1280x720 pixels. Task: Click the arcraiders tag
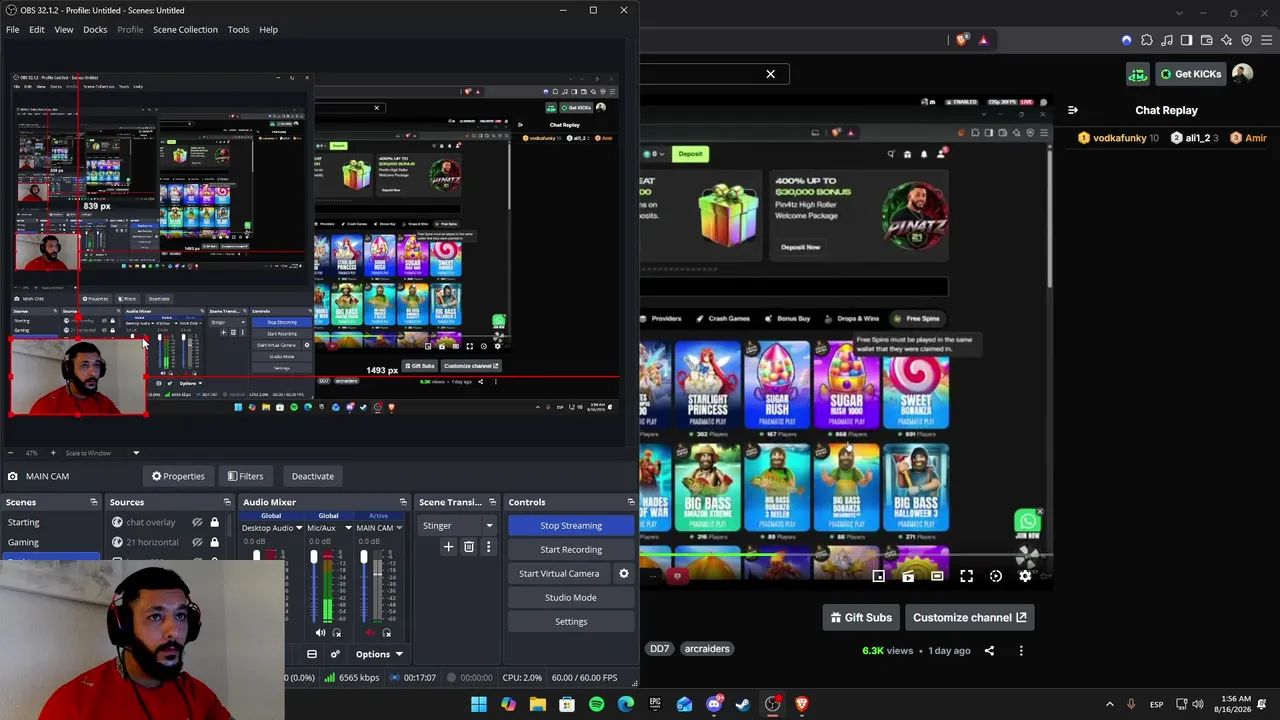pyautogui.click(x=707, y=649)
